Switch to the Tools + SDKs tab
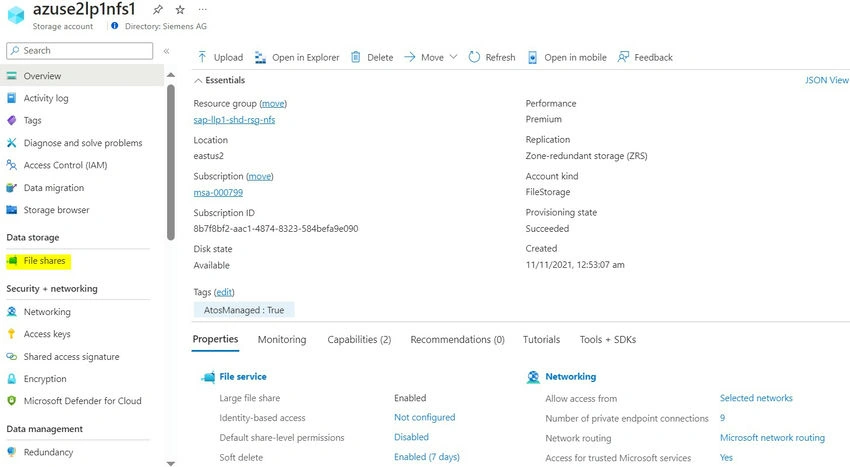This screenshot has width=850, height=467. tap(608, 340)
